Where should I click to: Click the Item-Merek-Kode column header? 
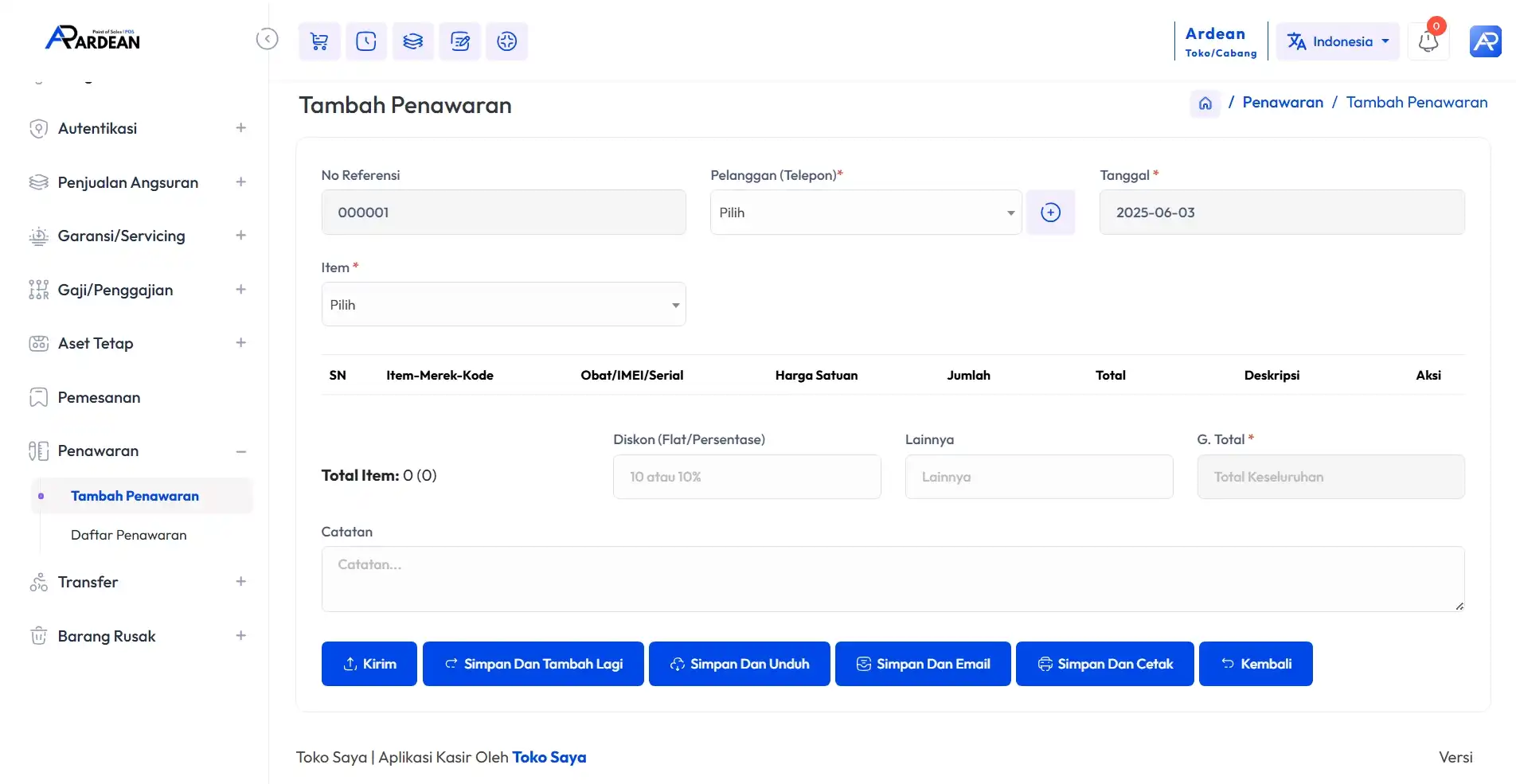440,376
